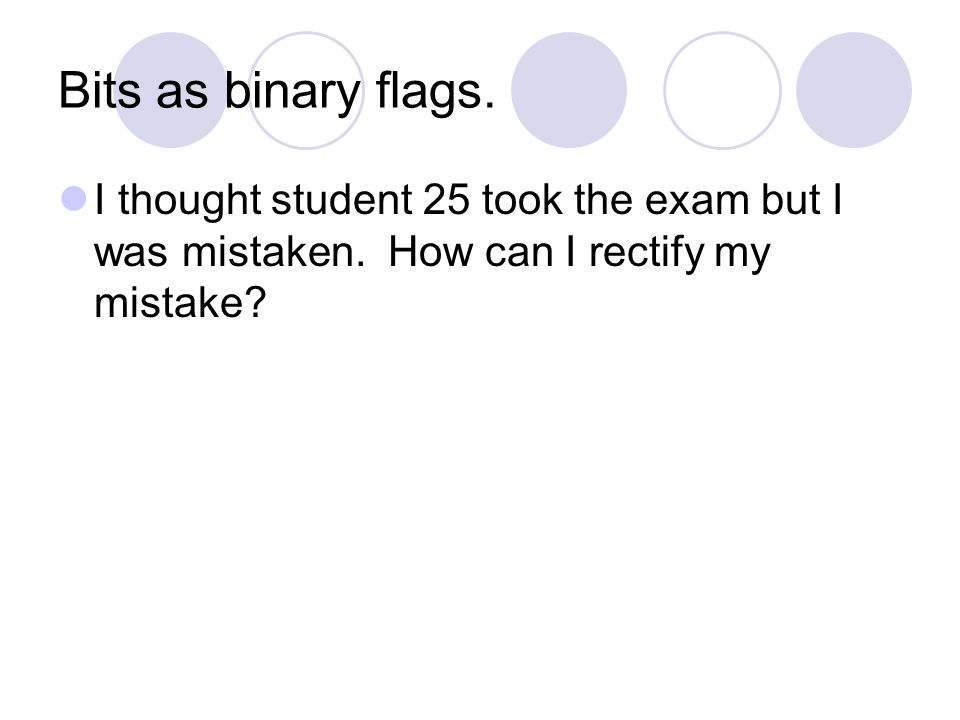960x720 pixels.
Task: Click the word 'mistake?' on the last line
Action: 180,302
